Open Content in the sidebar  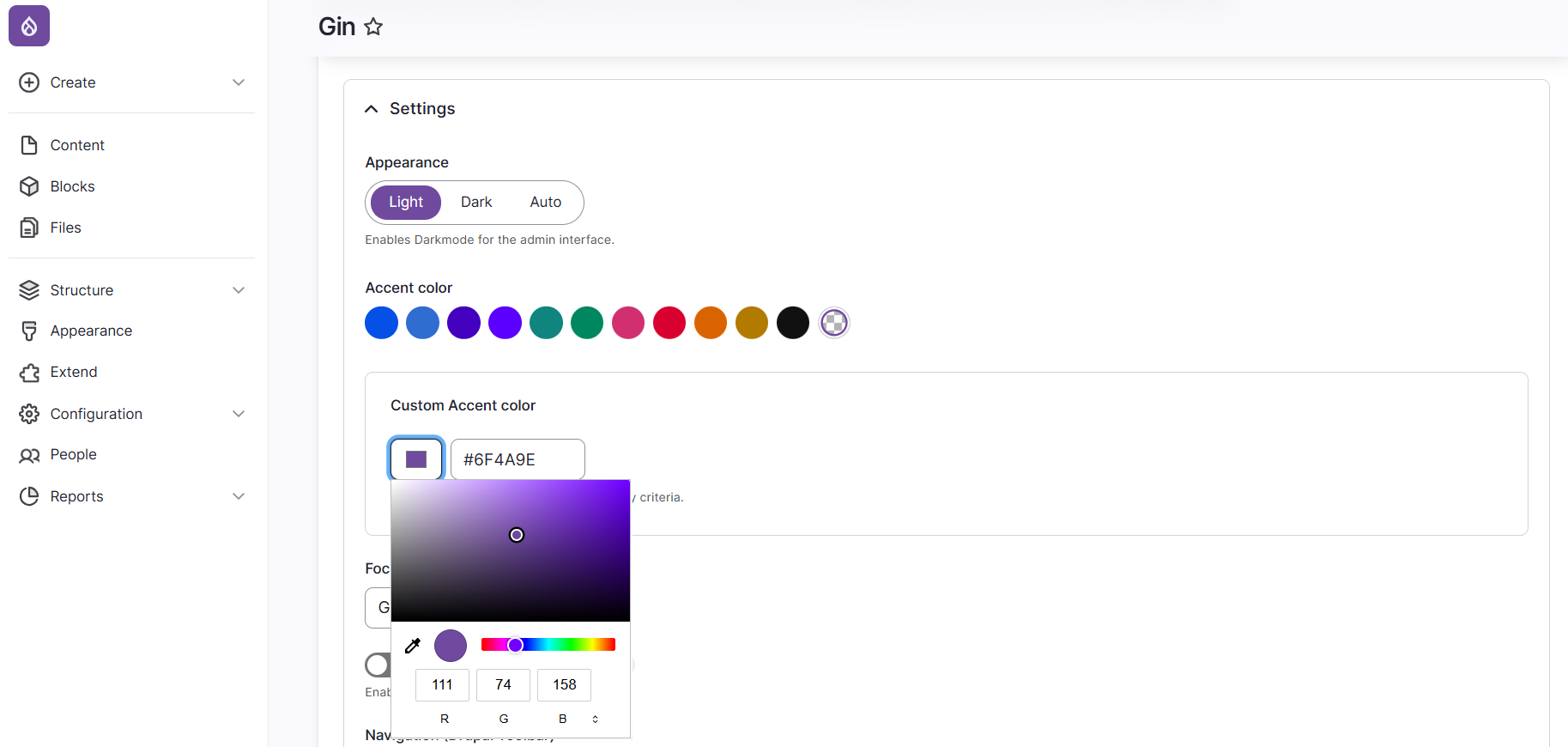click(77, 145)
